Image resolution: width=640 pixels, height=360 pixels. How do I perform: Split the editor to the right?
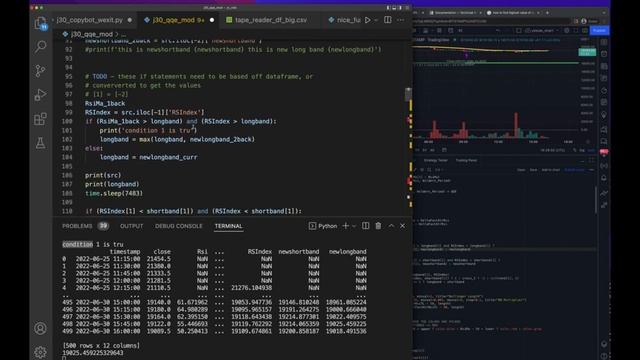pos(387,20)
